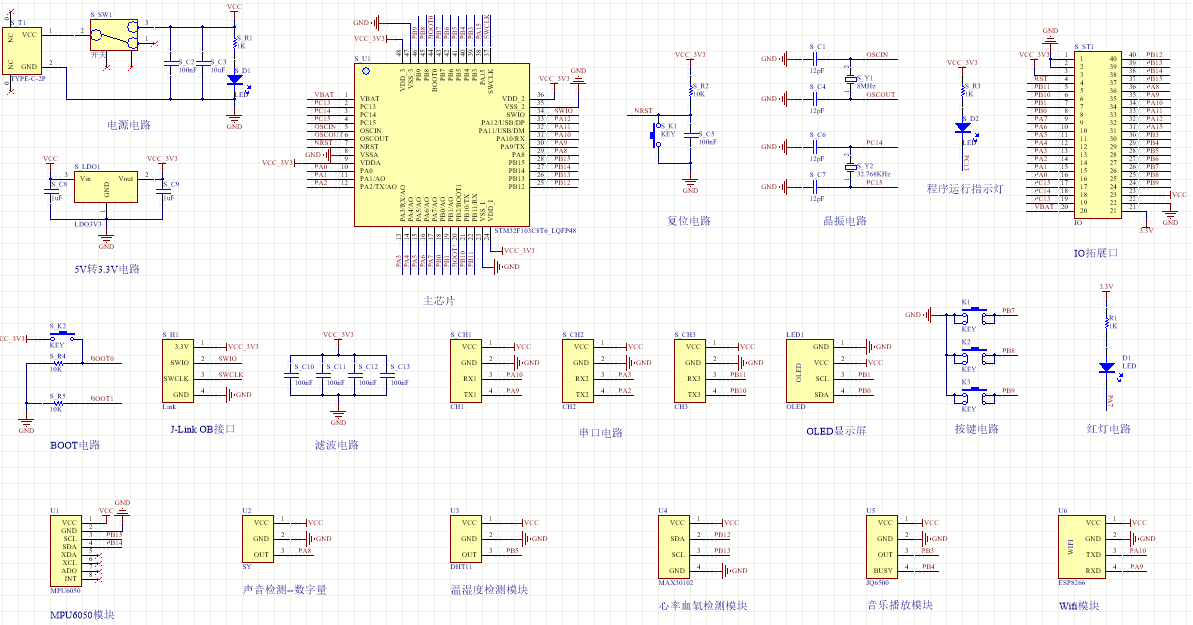
Task: Click the S_CH3 serial connector block
Action: [689, 371]
